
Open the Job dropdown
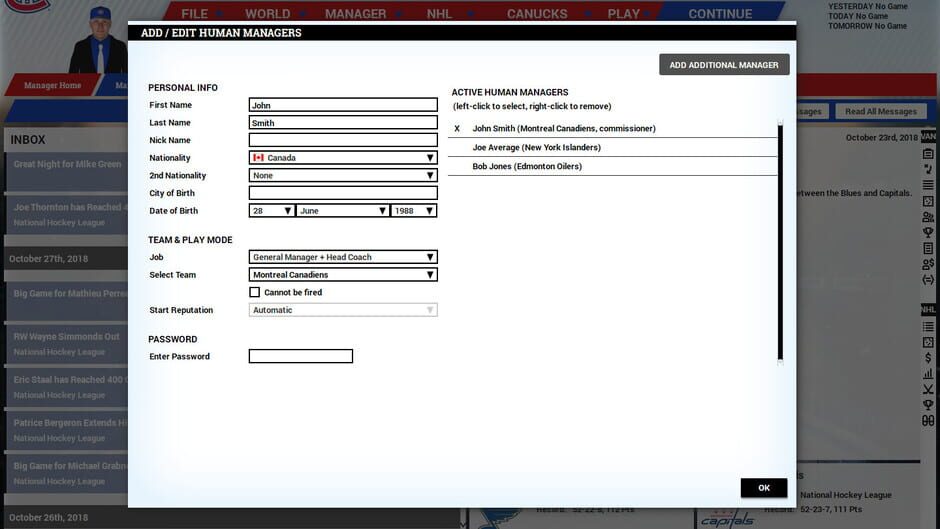[343, 257]
